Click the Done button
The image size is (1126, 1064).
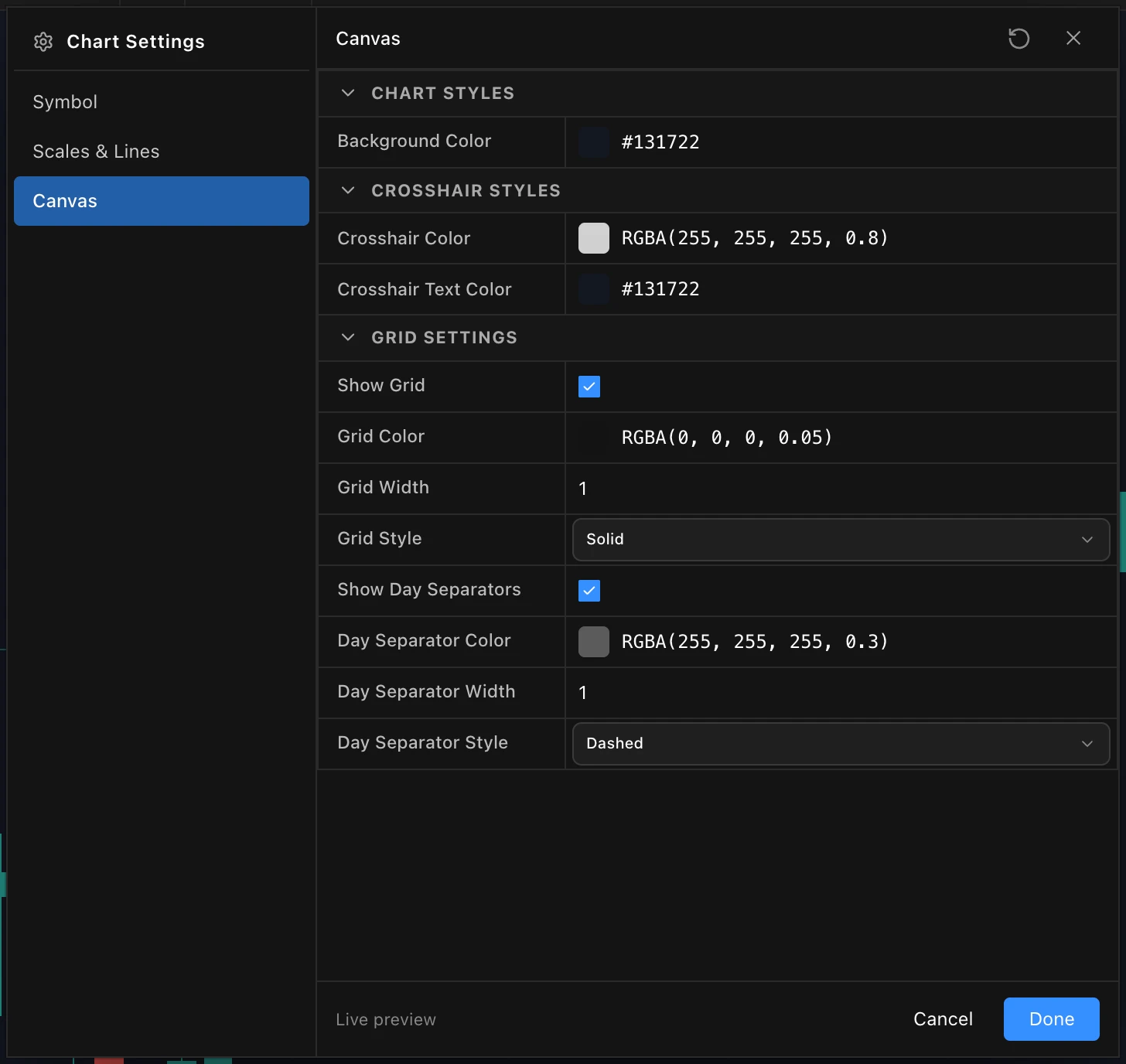(x=1051, y=1019)
